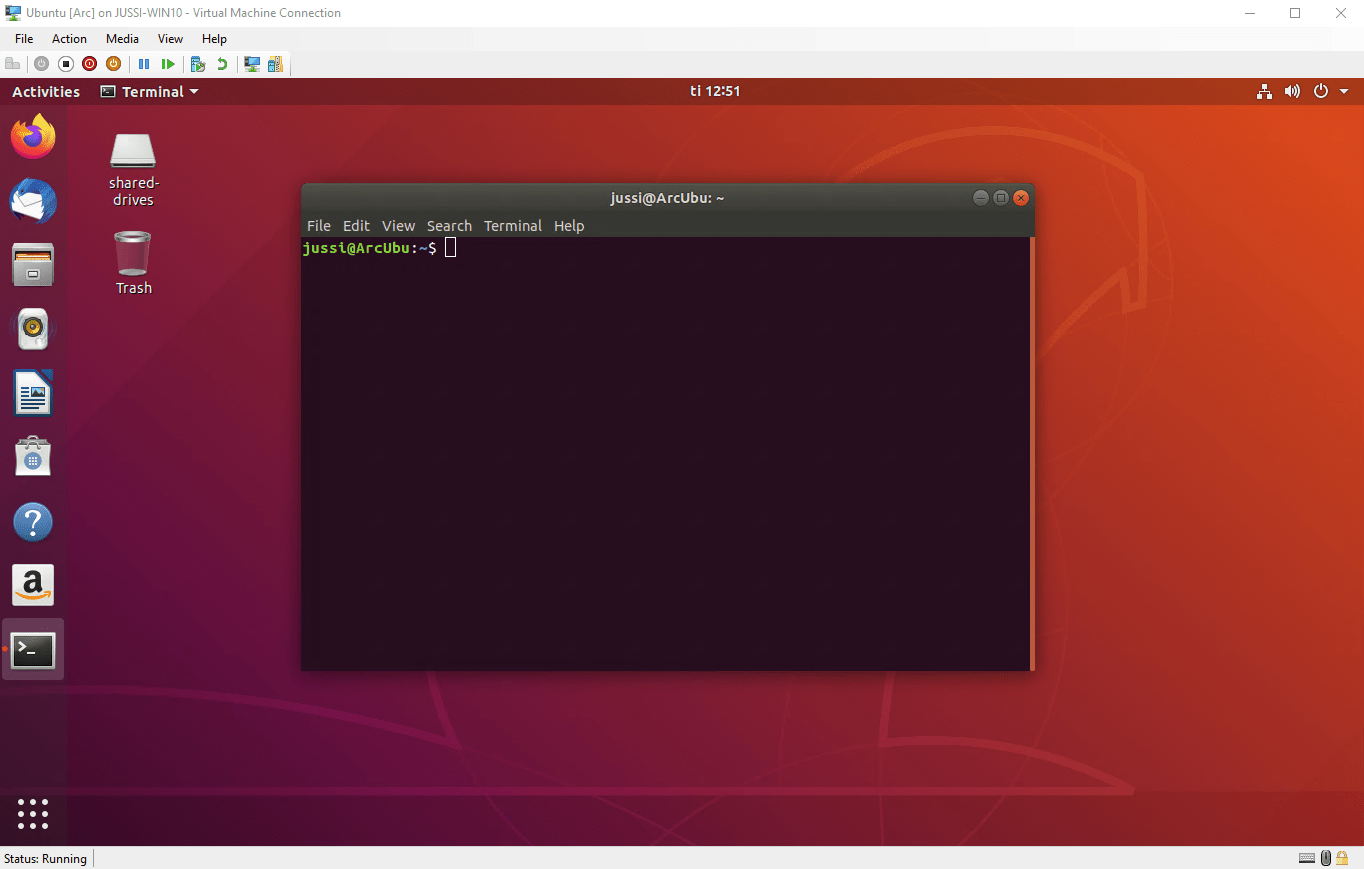Open Ubuntu Software from the dock
The image size is (1364, 869).
point(33,457)
